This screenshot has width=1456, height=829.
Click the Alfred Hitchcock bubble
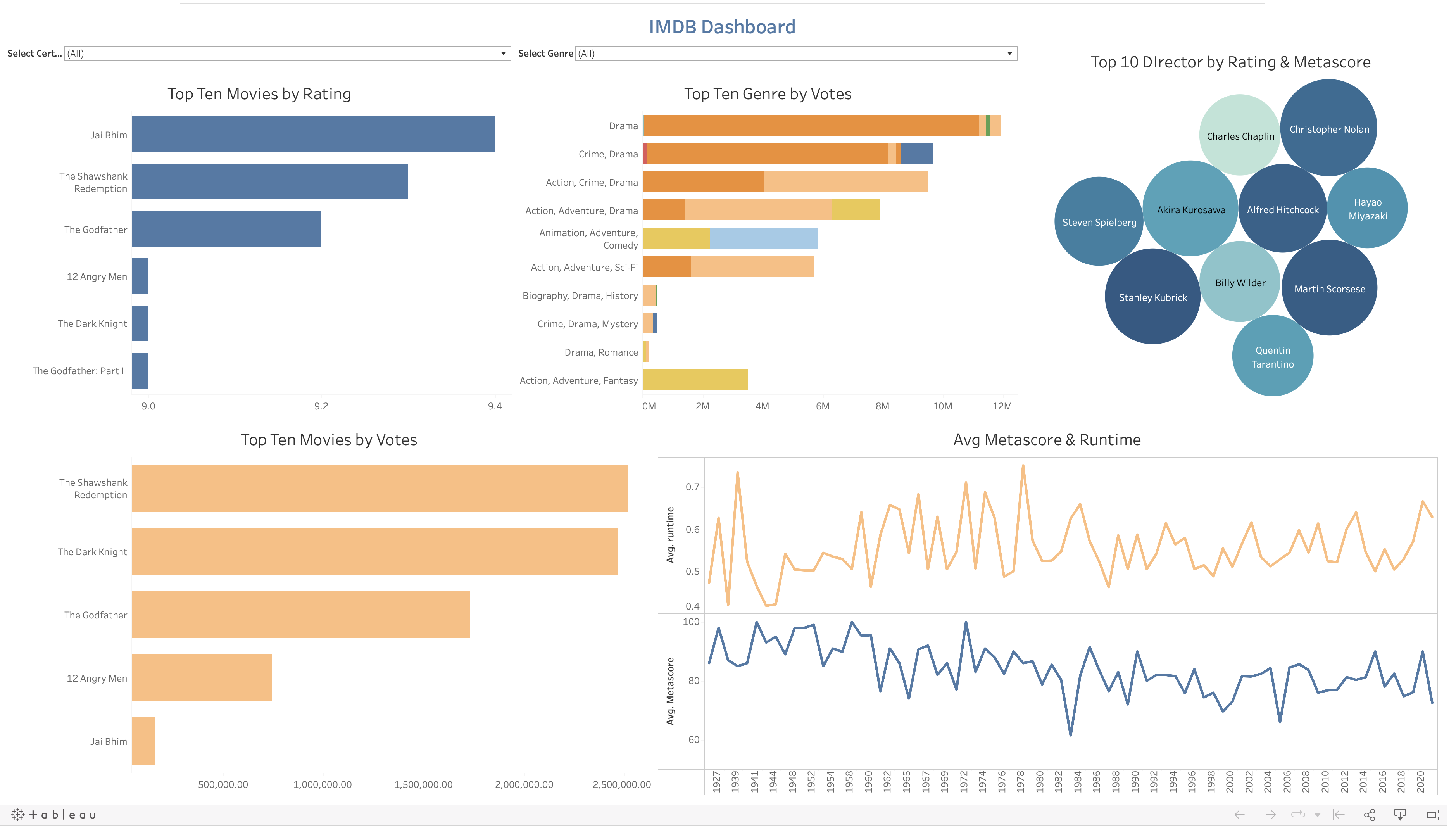pyautogui.click(x=1282, y=209)
